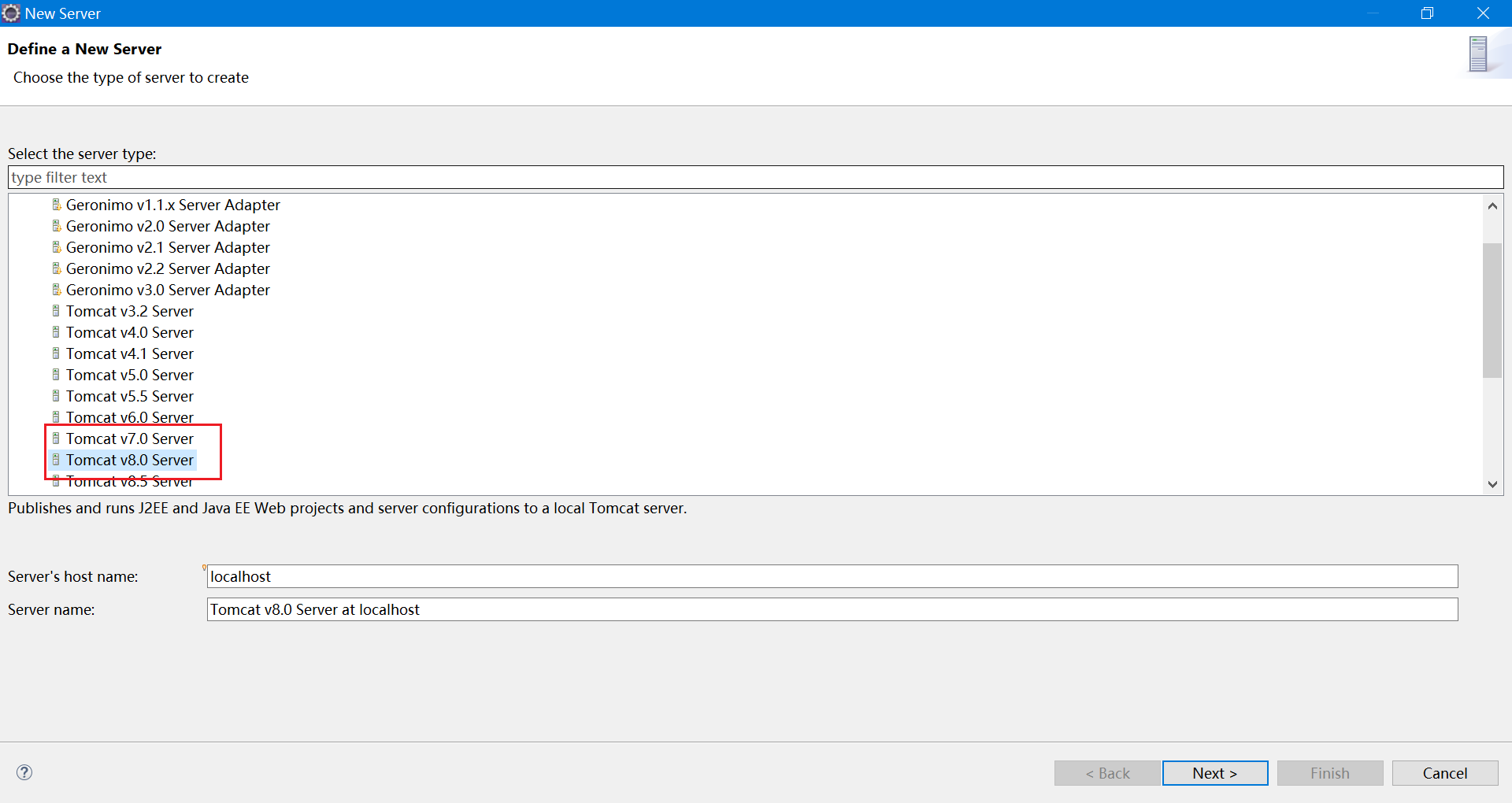Click the Geronimo v2.1 Server Adapter icon
The width and height of the screenshot is (1512, 803).
(x=56, y=247)
